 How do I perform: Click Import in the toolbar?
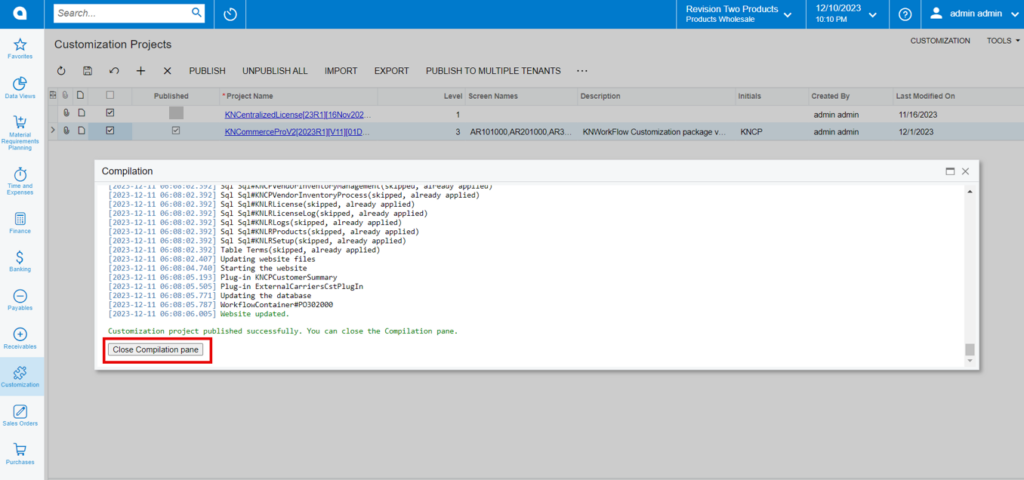[341, 71]
